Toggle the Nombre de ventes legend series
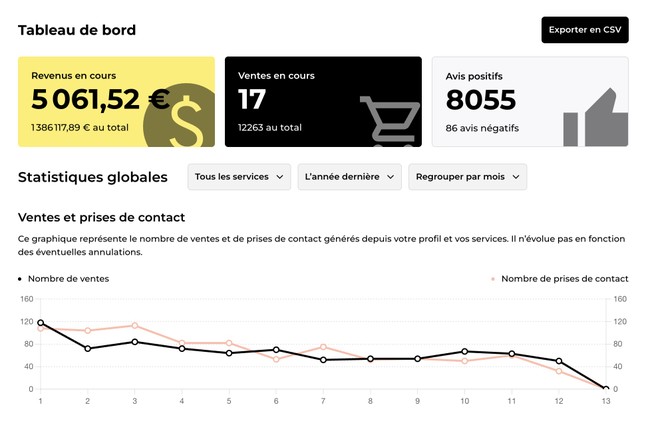Viewport: 646px width, 427px height. [x=68, y=279]
